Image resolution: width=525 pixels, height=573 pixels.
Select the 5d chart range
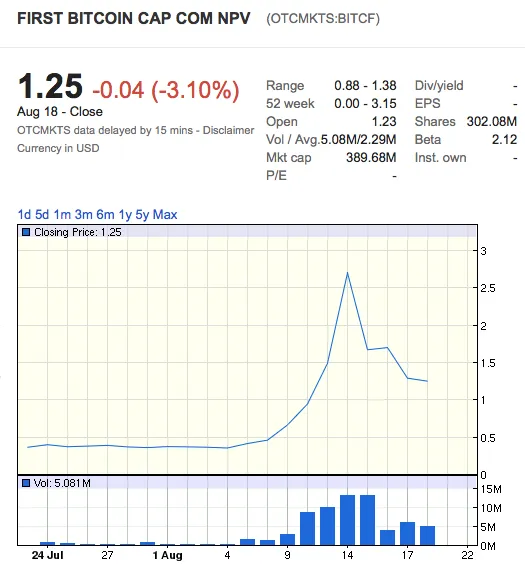coord(42,215)
